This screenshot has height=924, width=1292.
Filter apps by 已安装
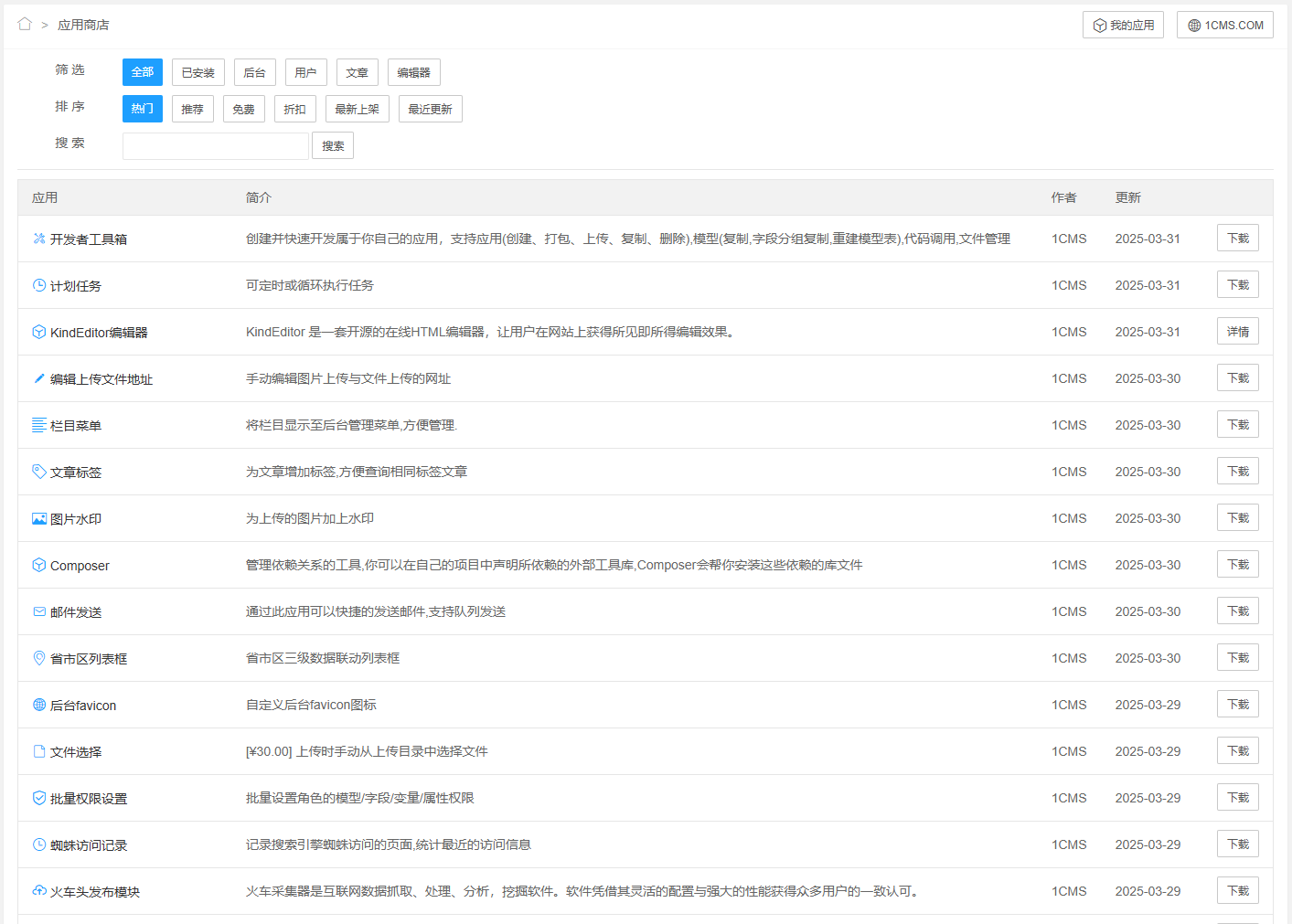tap(198, 72)
